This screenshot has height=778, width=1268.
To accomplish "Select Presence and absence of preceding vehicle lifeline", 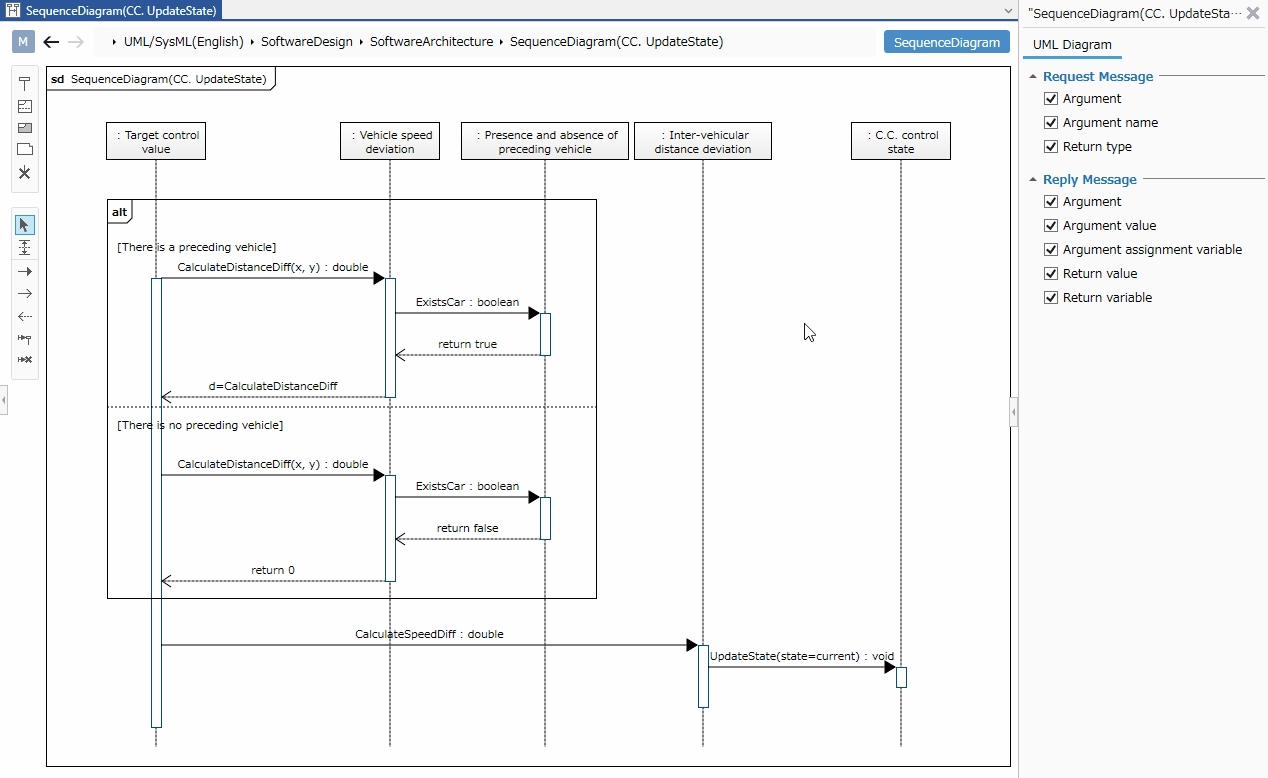I will [545, 141].
